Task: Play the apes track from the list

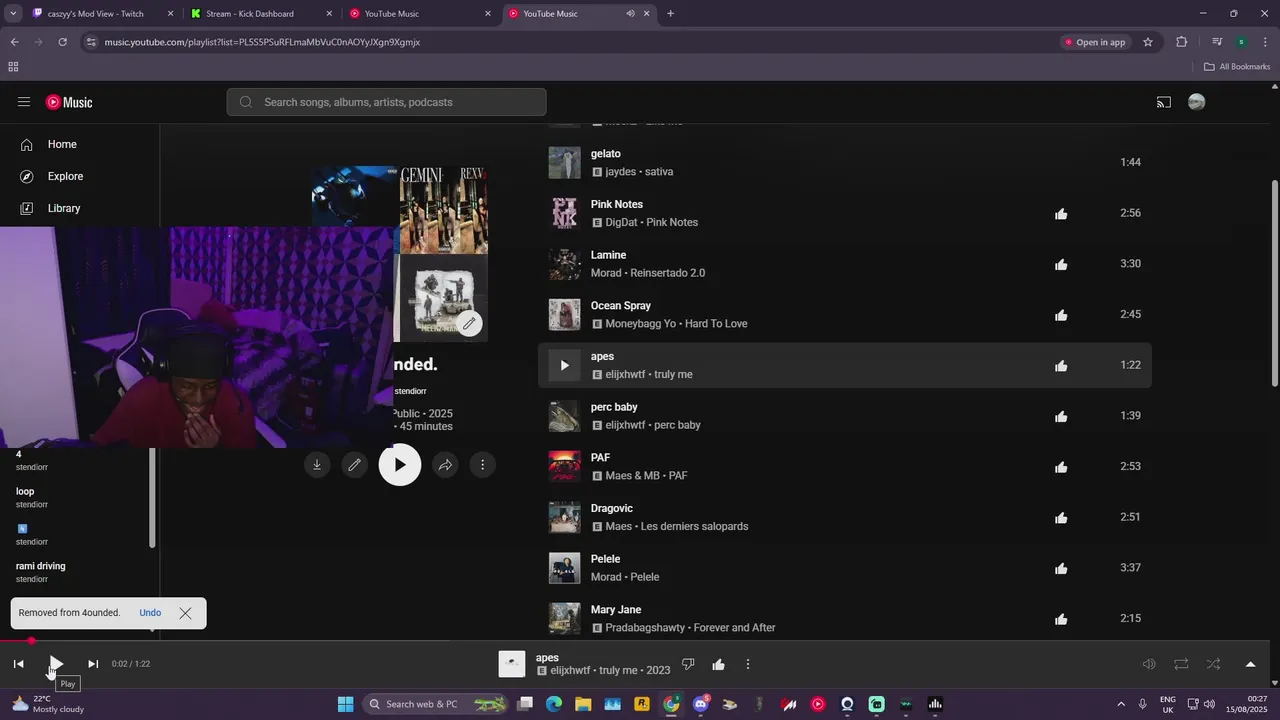Action: coord(564,365)
